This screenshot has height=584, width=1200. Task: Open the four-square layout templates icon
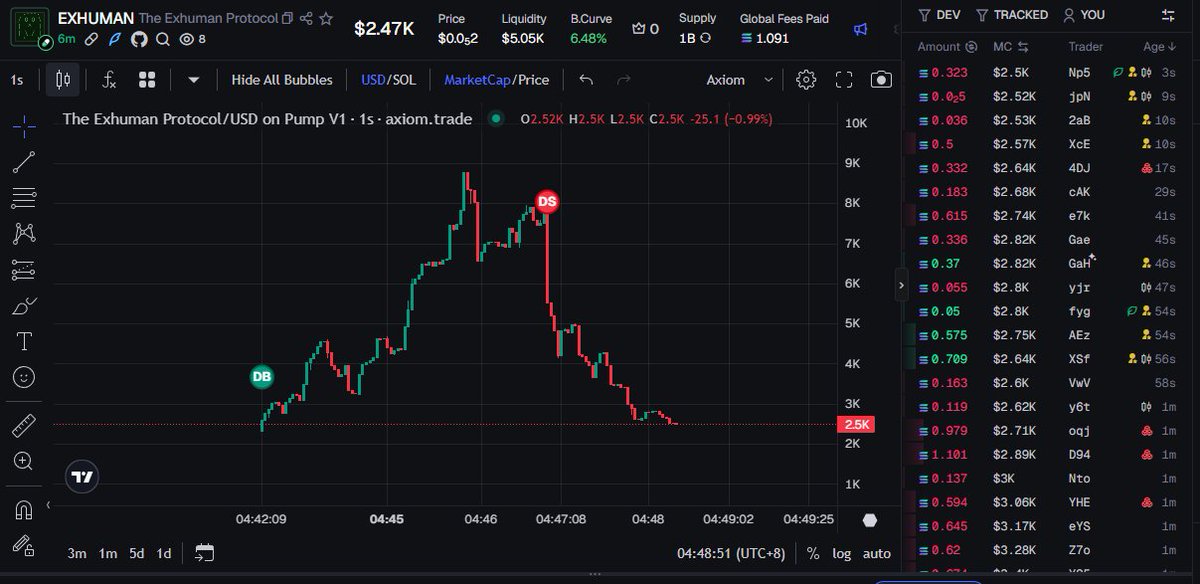tap(147, 80)
